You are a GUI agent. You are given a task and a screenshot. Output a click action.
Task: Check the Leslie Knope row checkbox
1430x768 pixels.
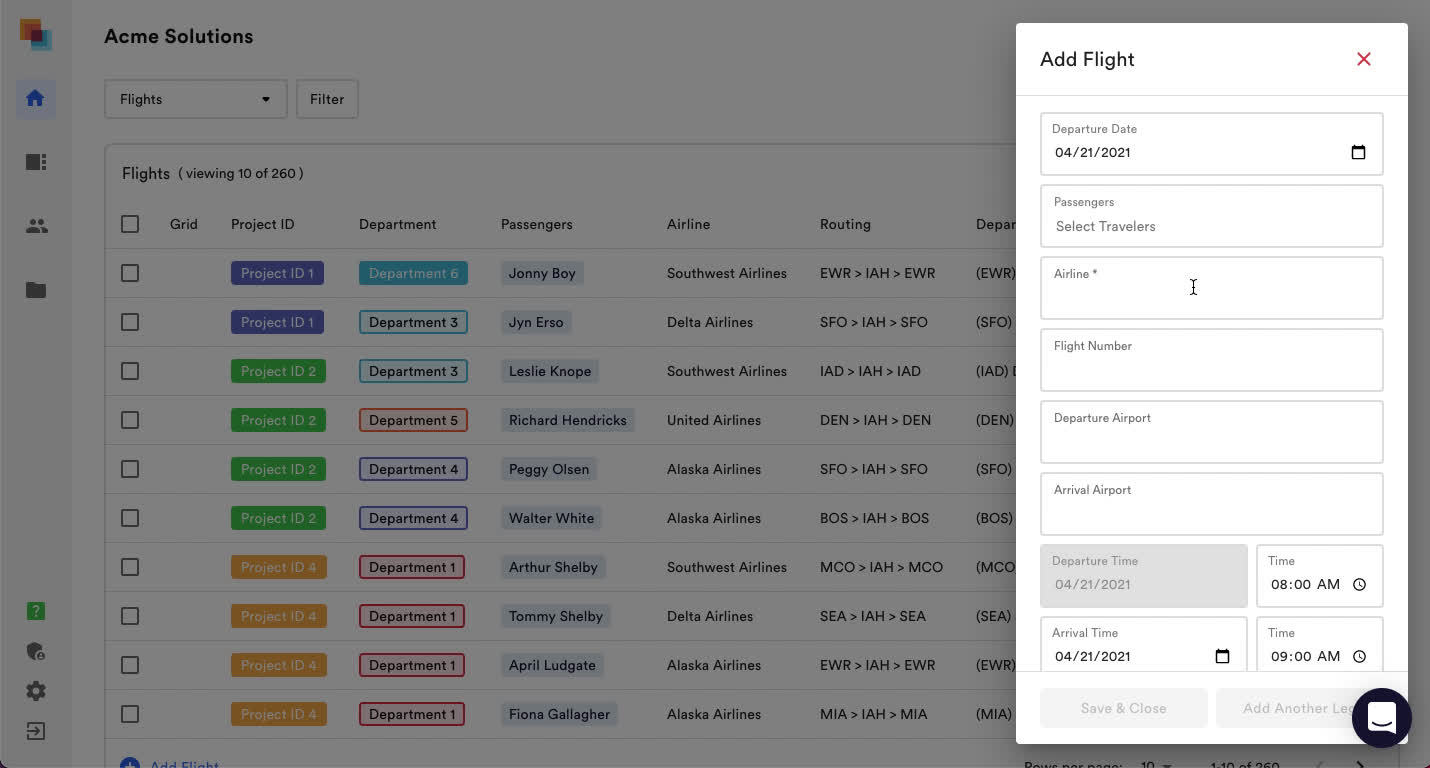click(130, 371)
